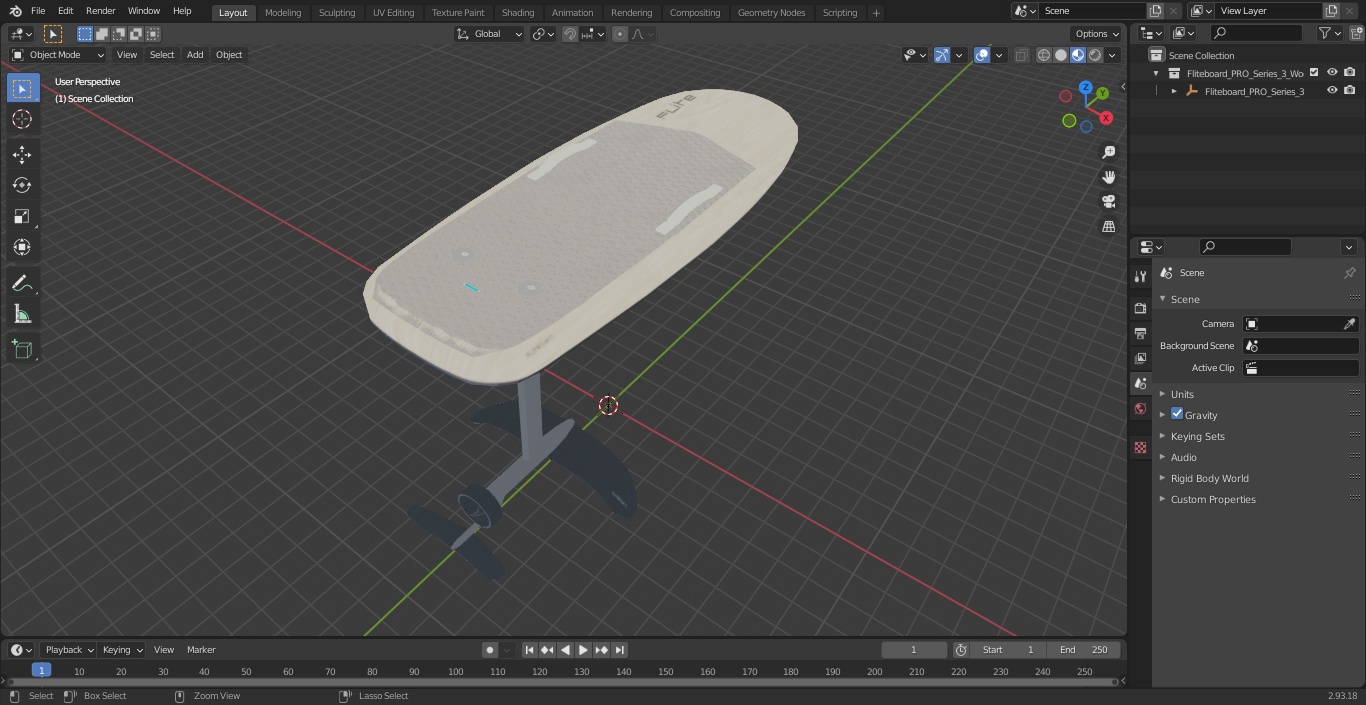Click the Start frame field
The width and height of the screenshot is (1366, 705).
1008,650
